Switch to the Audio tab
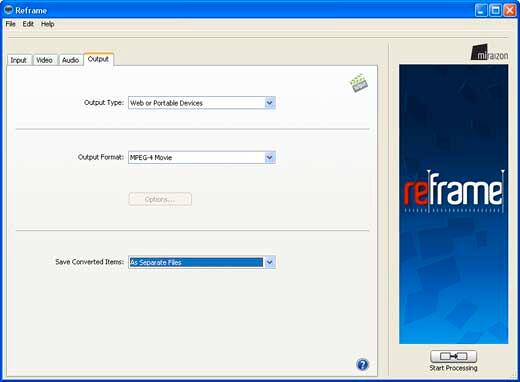 tap(70, 60)
